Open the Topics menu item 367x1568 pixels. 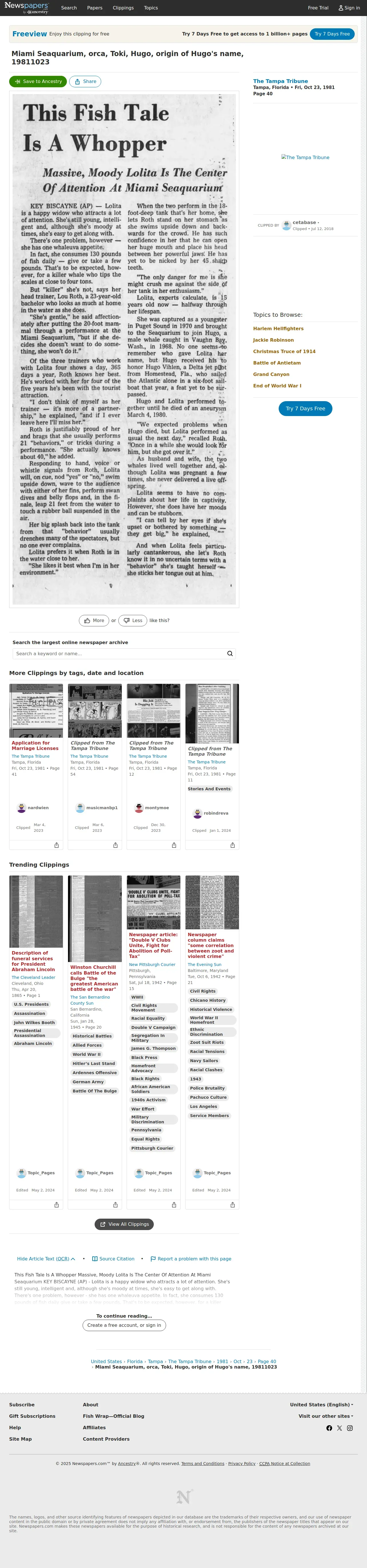(151, 8)
